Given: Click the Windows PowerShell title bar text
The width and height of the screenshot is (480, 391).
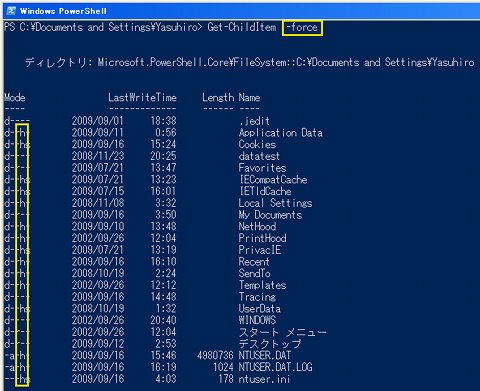Looking at the screenshot, I should click(63, 11).
